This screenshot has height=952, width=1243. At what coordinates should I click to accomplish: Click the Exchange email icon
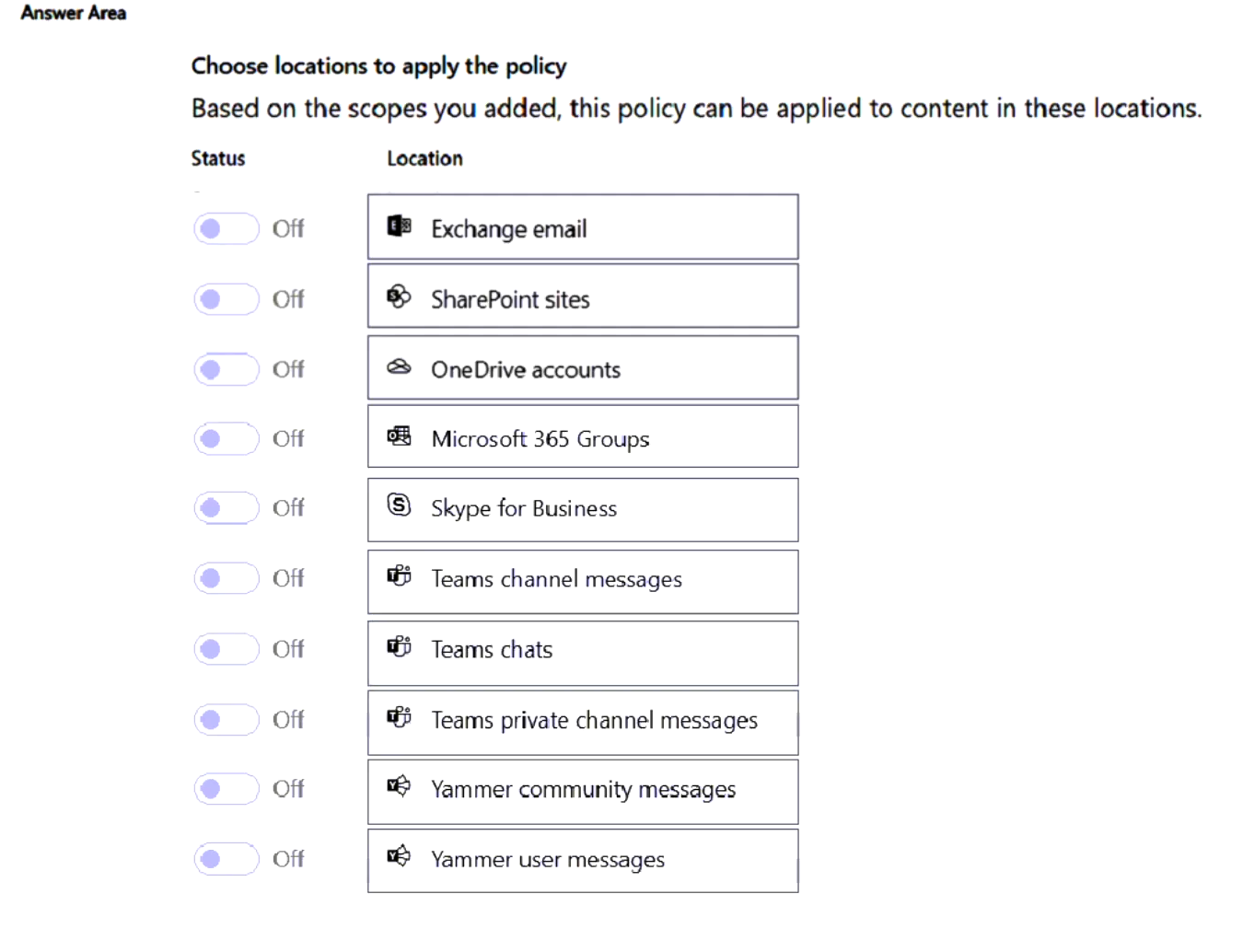399,226
